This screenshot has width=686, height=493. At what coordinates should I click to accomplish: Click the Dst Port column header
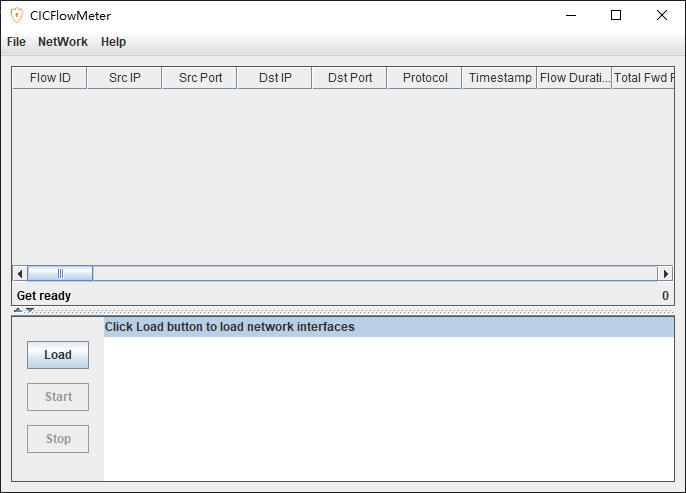point(350,78)
